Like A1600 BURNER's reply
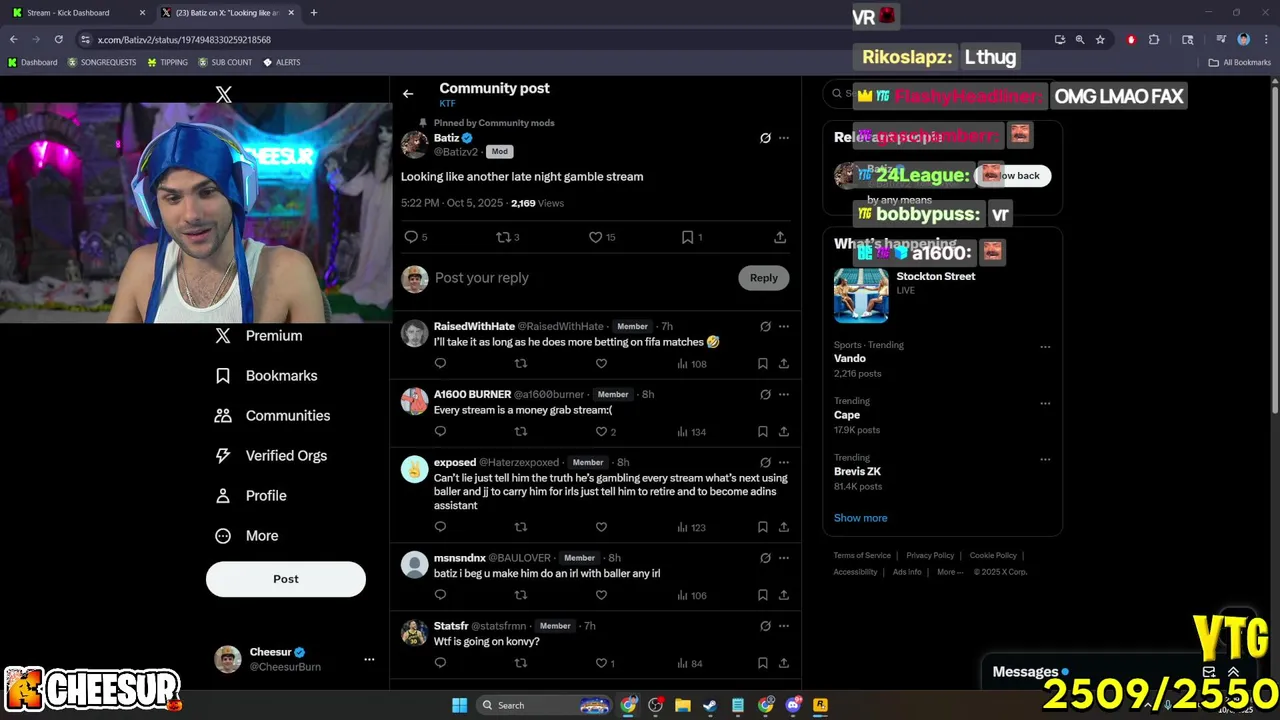1280x720 pixels. point(601,432)
